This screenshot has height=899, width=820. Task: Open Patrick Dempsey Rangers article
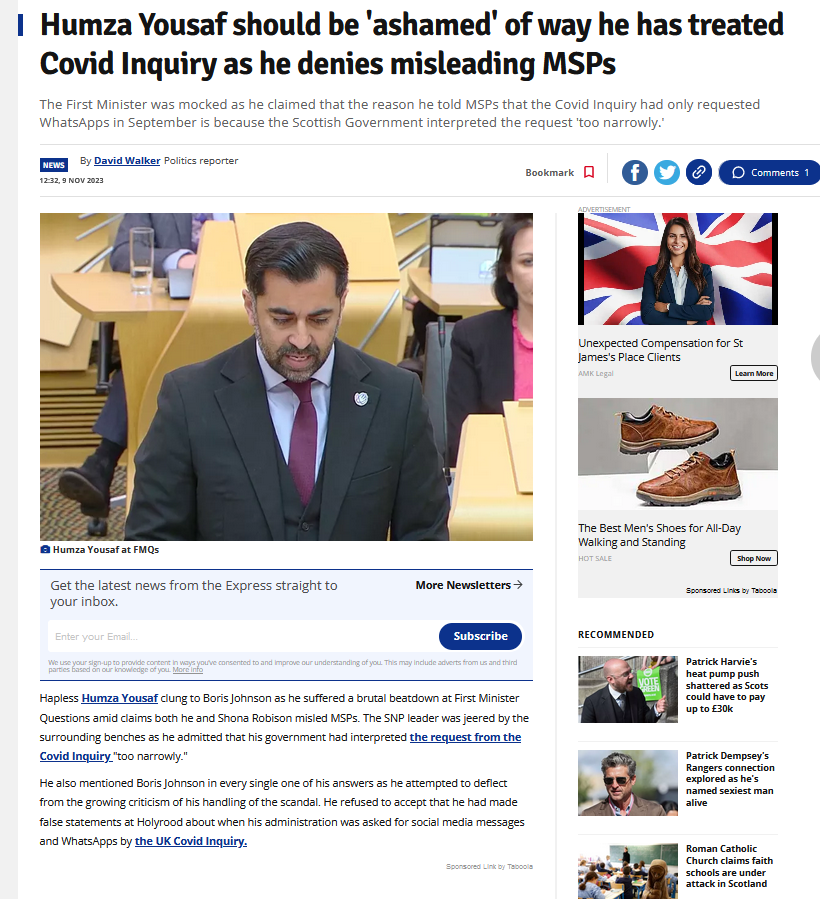click(729, 779)
